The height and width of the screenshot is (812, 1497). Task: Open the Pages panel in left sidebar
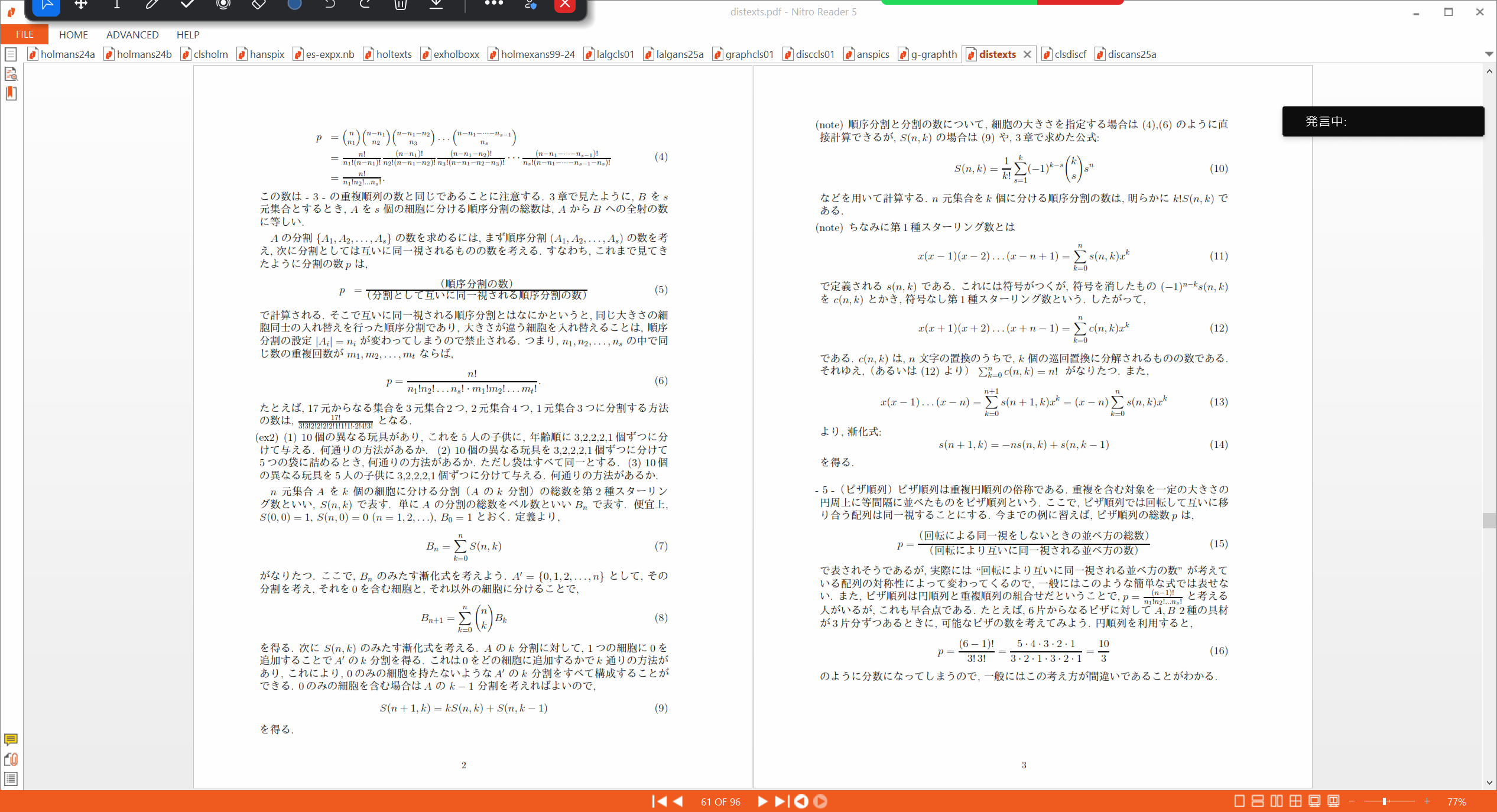[11, 54]
